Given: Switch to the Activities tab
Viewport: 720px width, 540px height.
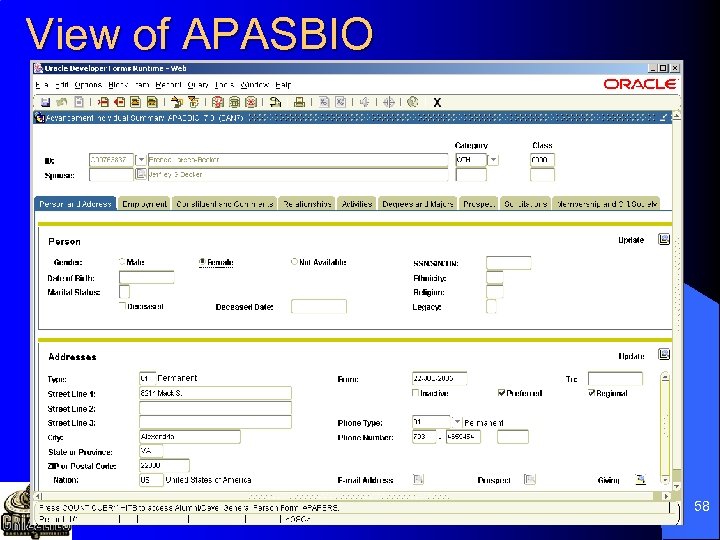Looking at the screenshot, I should click(x=357, y=204).
